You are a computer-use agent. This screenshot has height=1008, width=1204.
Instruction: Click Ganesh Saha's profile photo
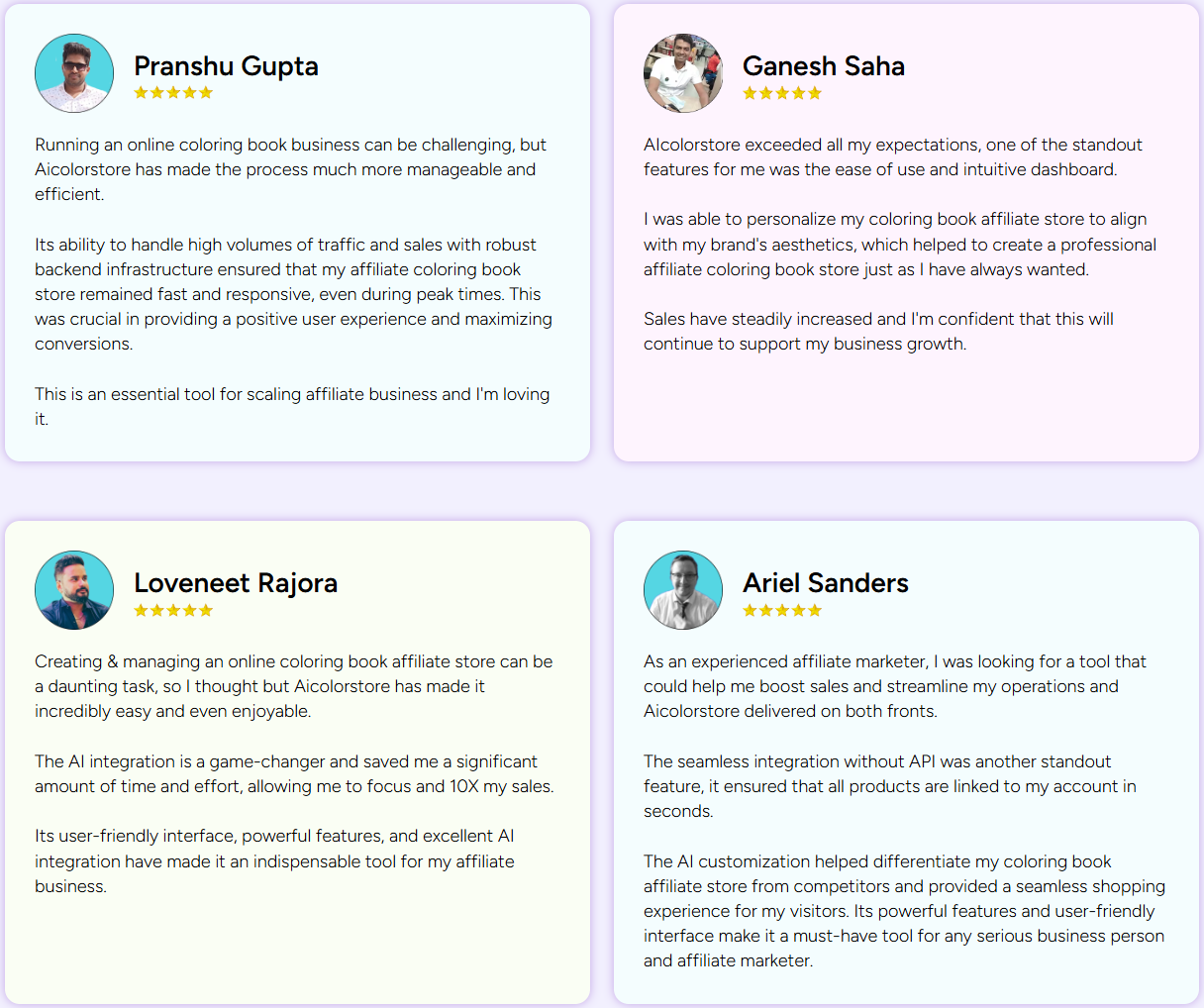pyautogui.click(x=683, y=73)
